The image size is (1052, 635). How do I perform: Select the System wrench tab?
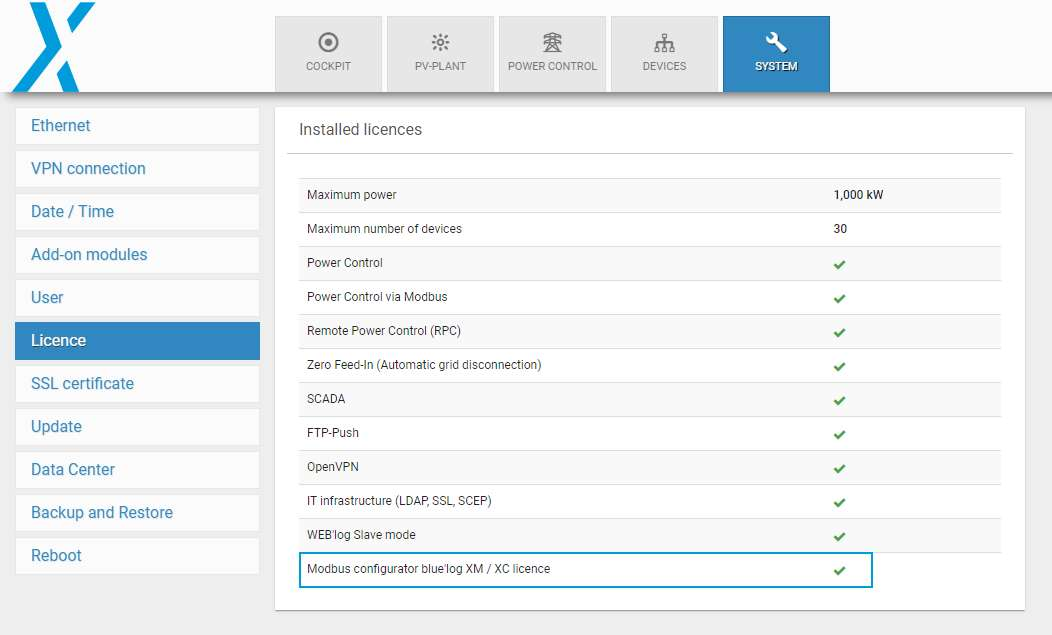tap(776, 54)
